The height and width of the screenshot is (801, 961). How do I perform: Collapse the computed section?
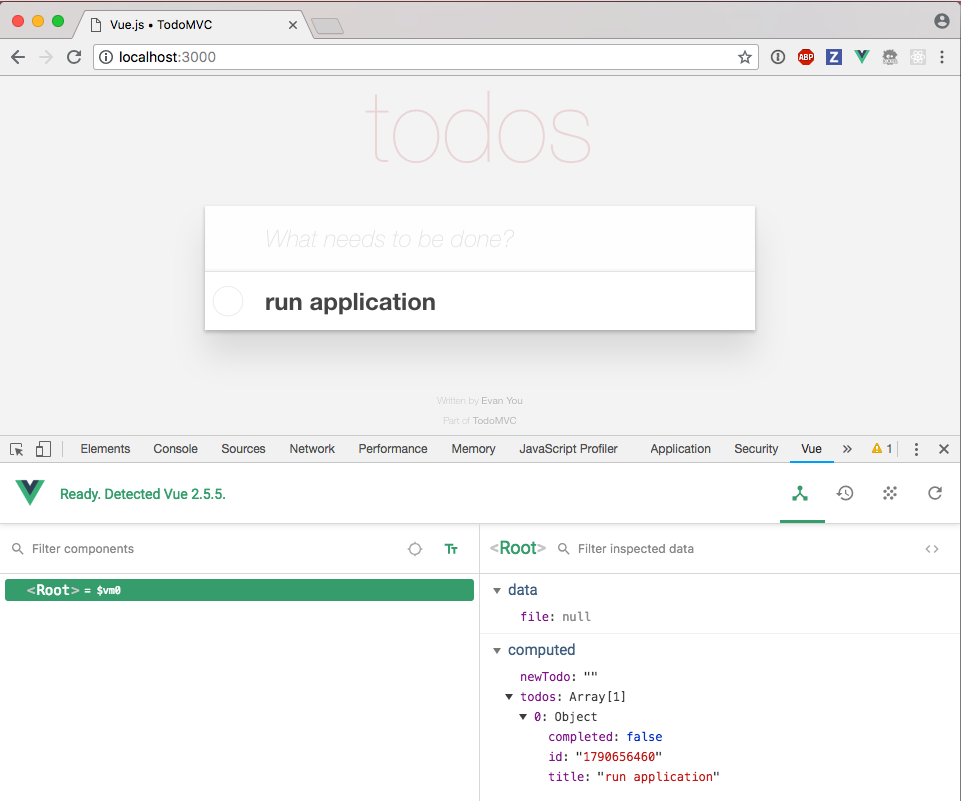[x=497, y=651]
